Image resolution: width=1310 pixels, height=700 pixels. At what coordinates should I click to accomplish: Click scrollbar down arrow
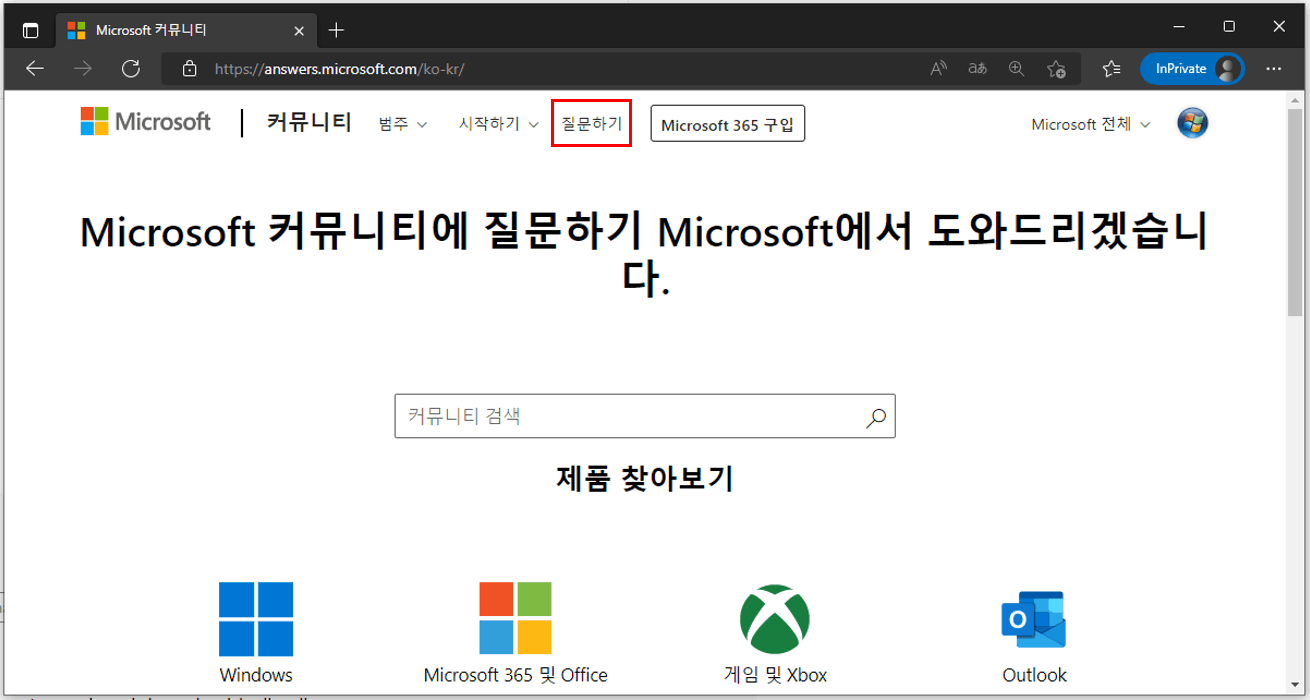coord(1296,686)
